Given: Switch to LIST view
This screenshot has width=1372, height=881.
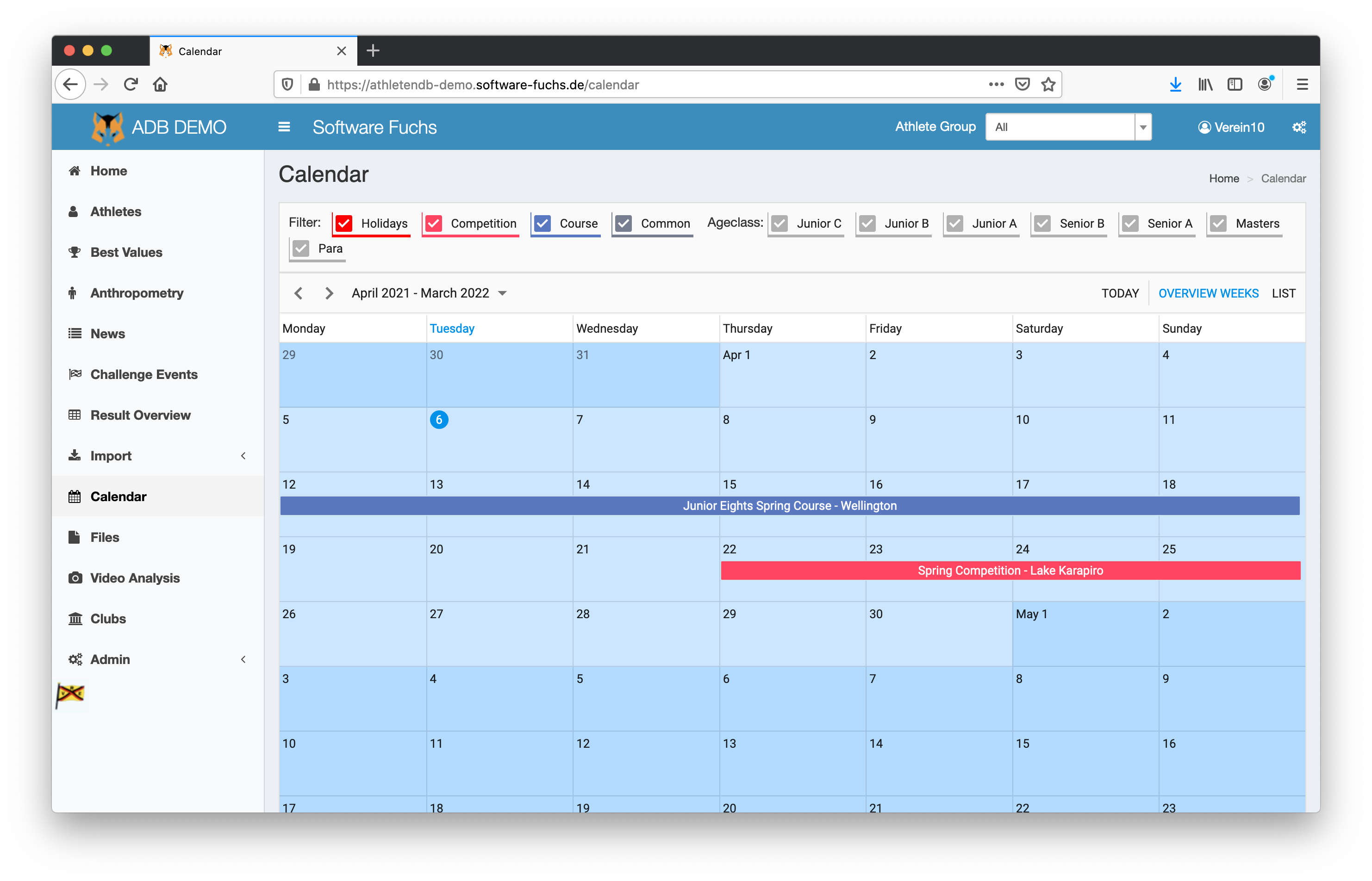Looking at the screenshot, I should point(1283,293).
